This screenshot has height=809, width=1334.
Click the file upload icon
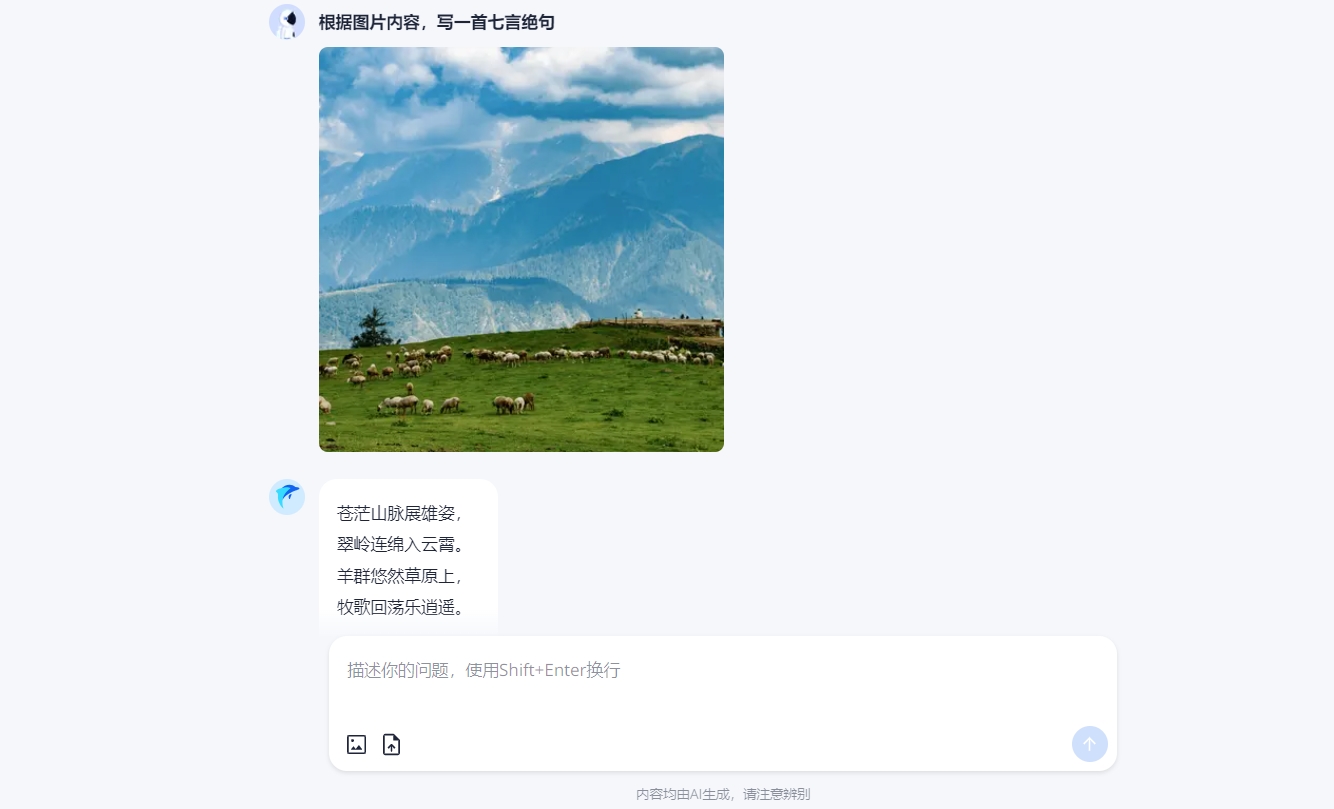(x=391, y=744)
